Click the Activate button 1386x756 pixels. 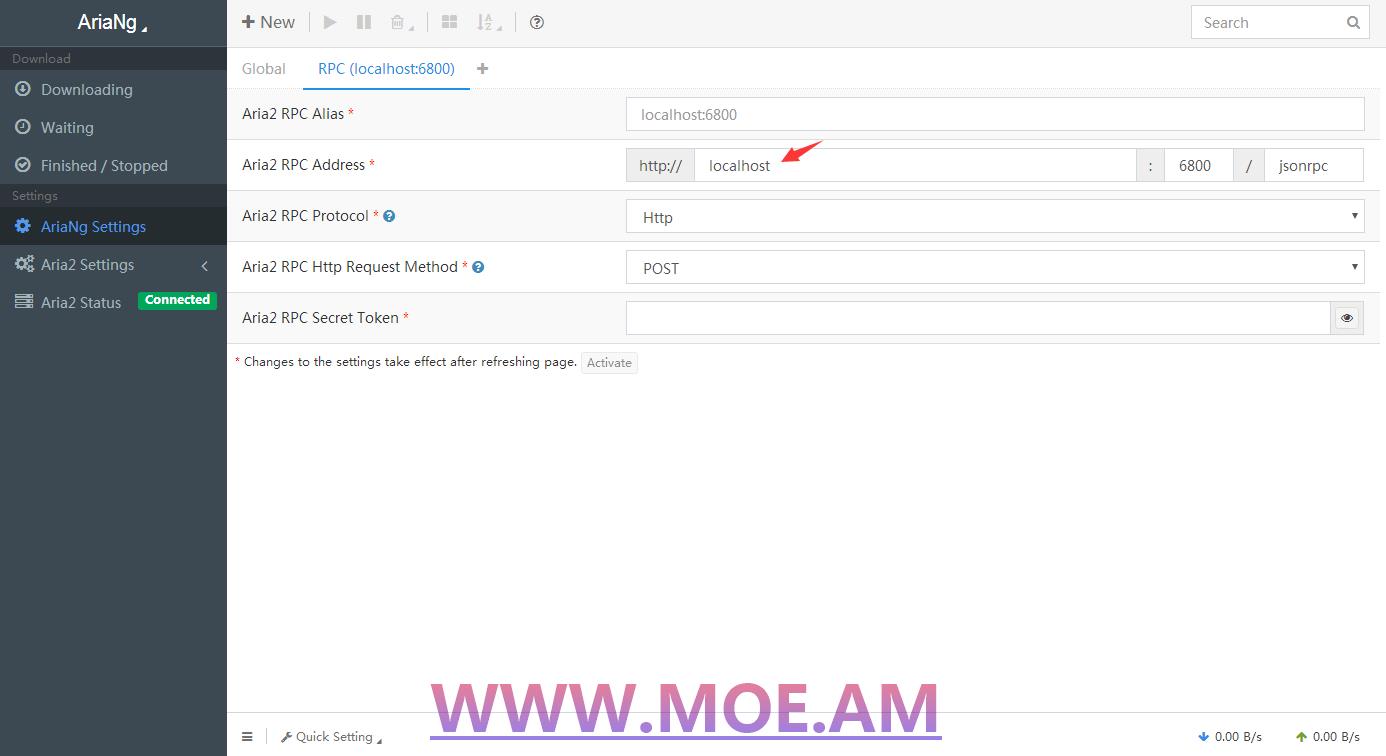[609, 363]
